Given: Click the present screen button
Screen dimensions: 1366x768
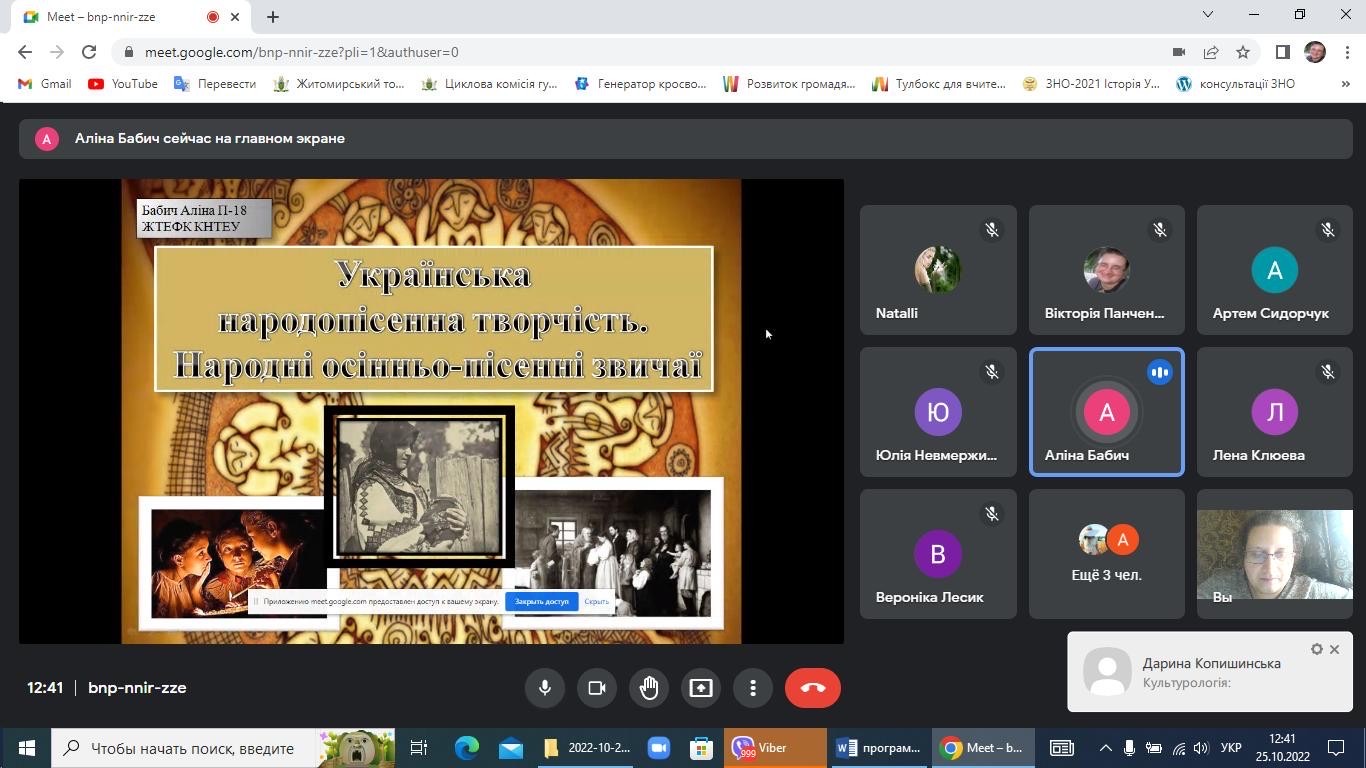Looking at the screenshot, I should pyautogui.click(x=701, y=688).
